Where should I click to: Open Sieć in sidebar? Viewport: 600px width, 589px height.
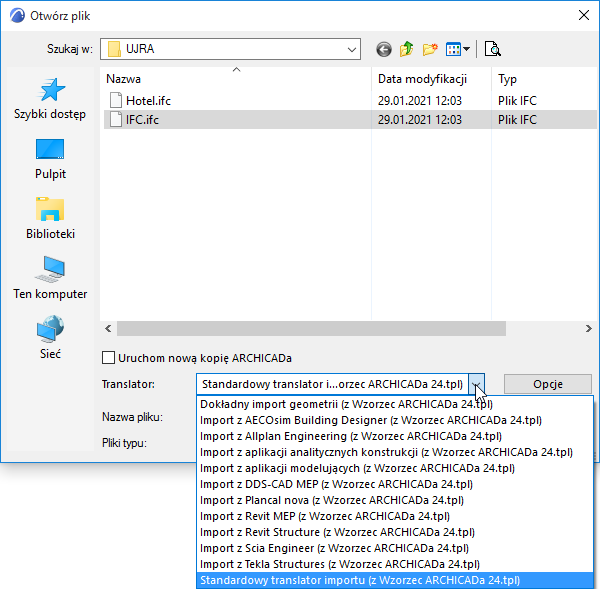click(50, 338)
